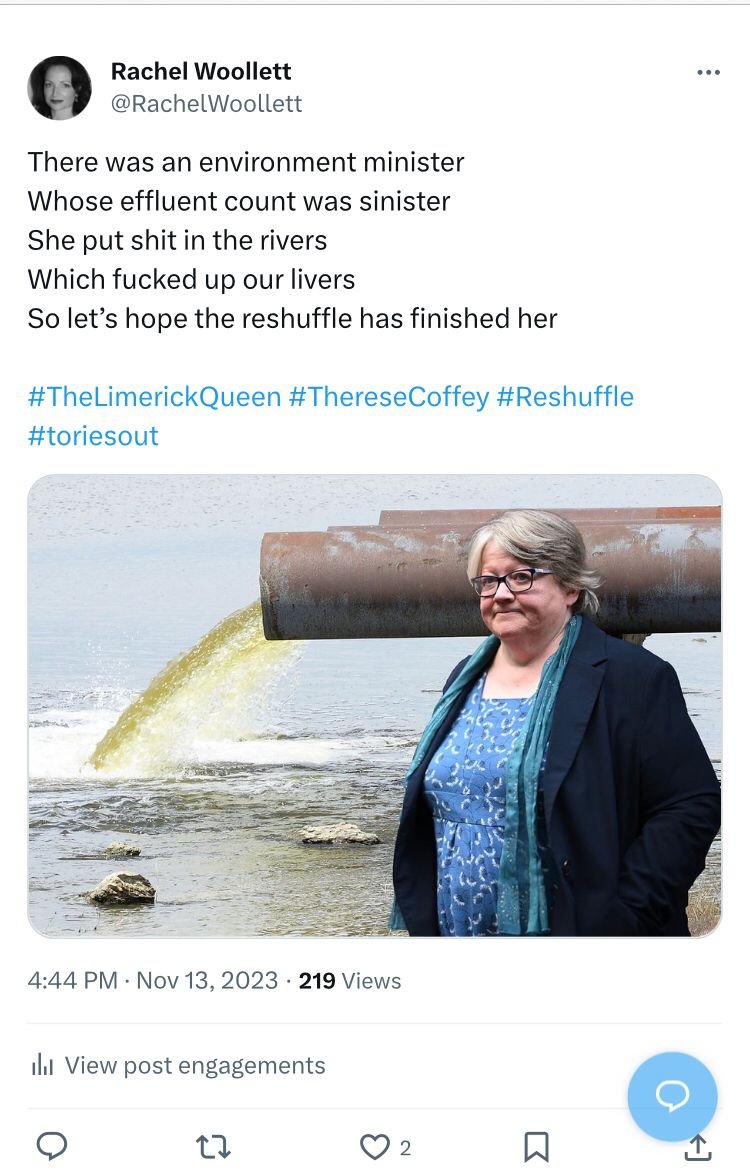Image resolution: width=750 pixels, height=1174 pixels.
Task: Open the three-dot more options menu
Action: (708, 73)
